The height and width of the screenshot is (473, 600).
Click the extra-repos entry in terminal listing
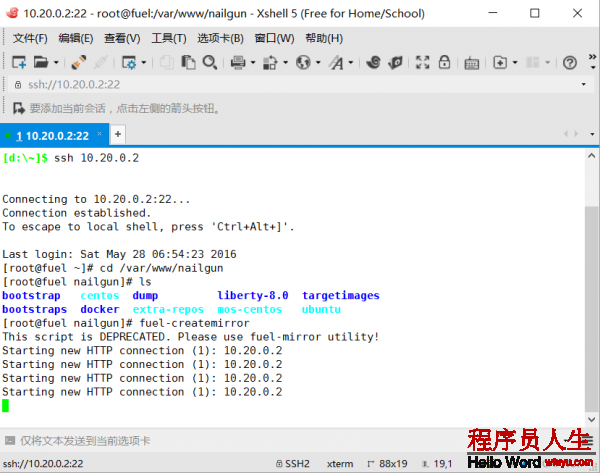(168, 309)
